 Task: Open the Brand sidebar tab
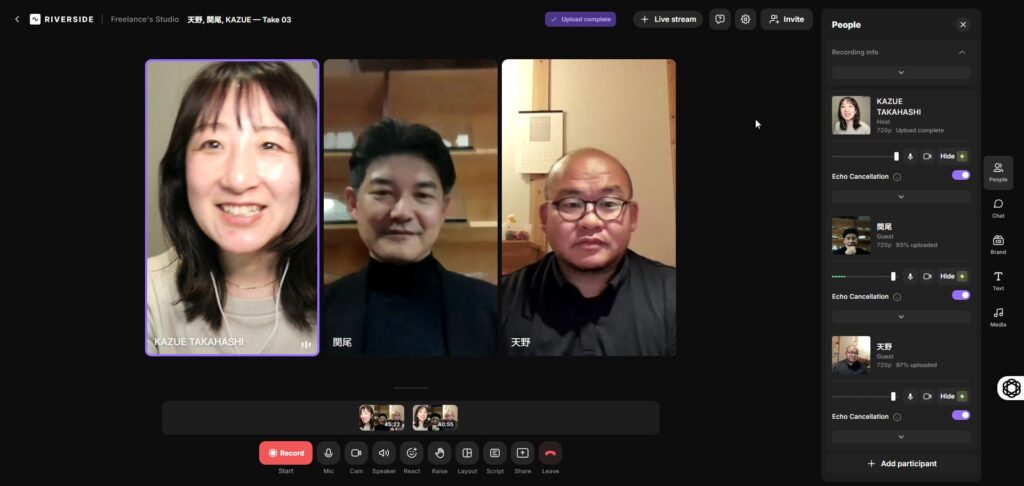[998, 244]
